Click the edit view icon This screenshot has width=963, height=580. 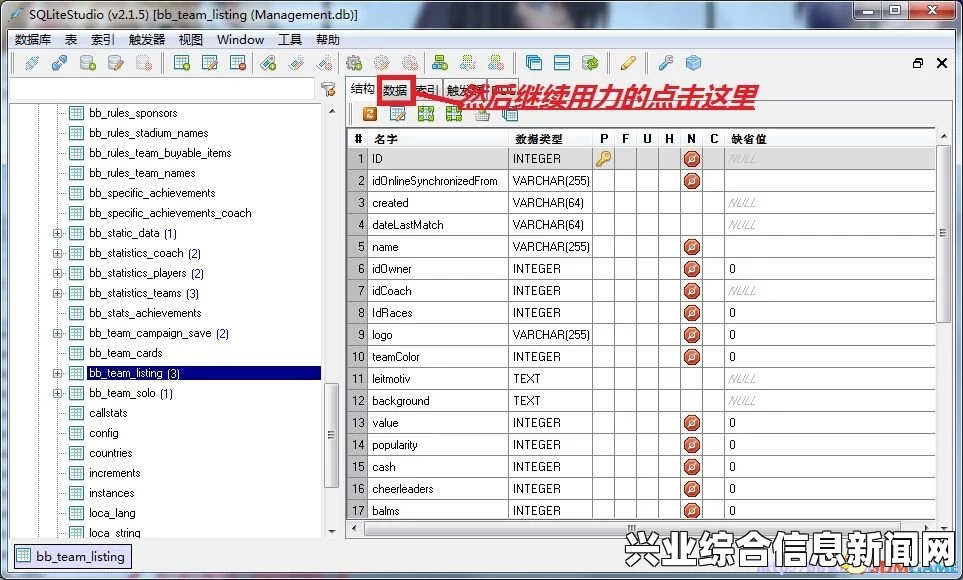tap(468, 63)
